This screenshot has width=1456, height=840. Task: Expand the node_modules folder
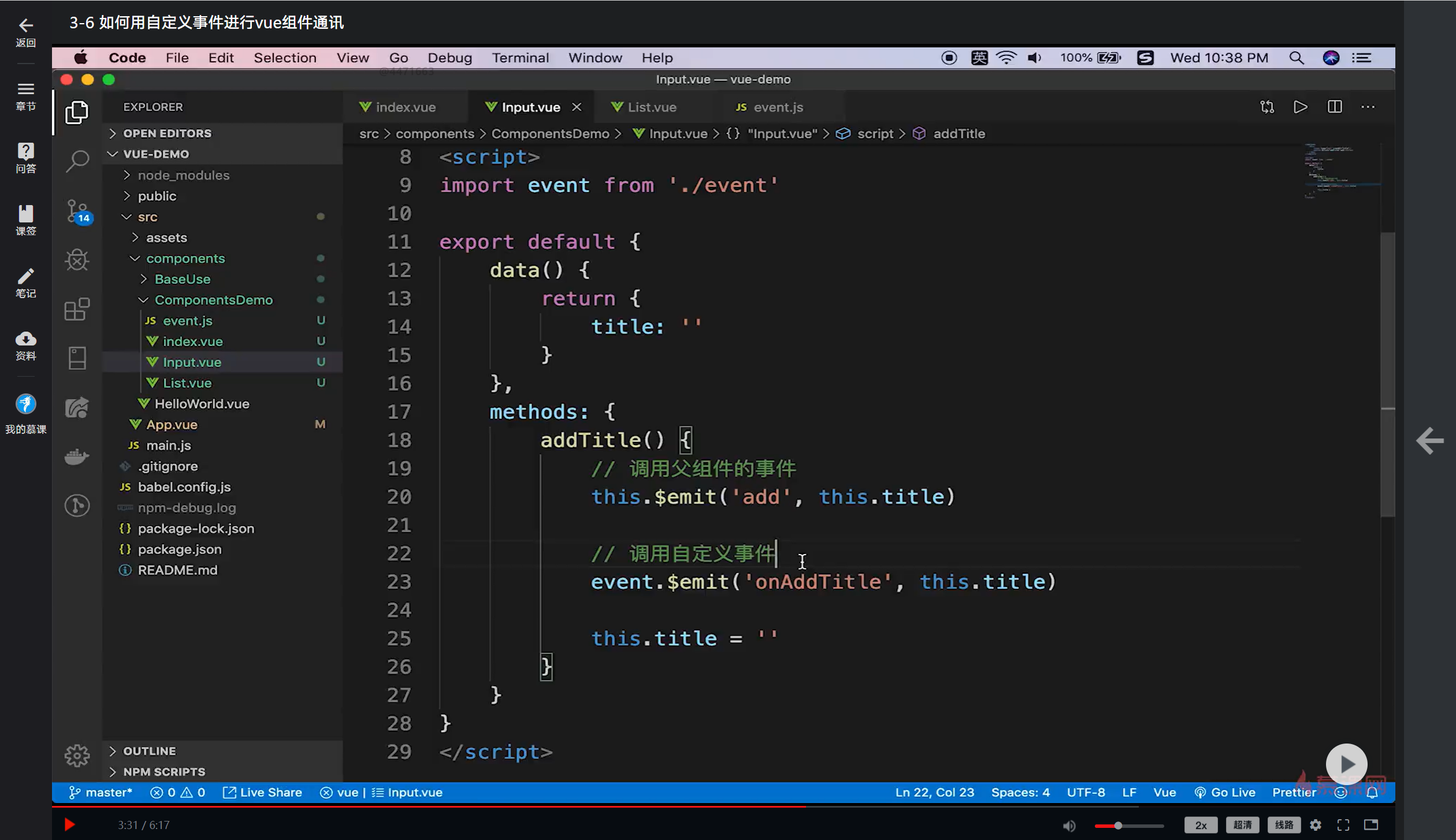coord(183,175)
